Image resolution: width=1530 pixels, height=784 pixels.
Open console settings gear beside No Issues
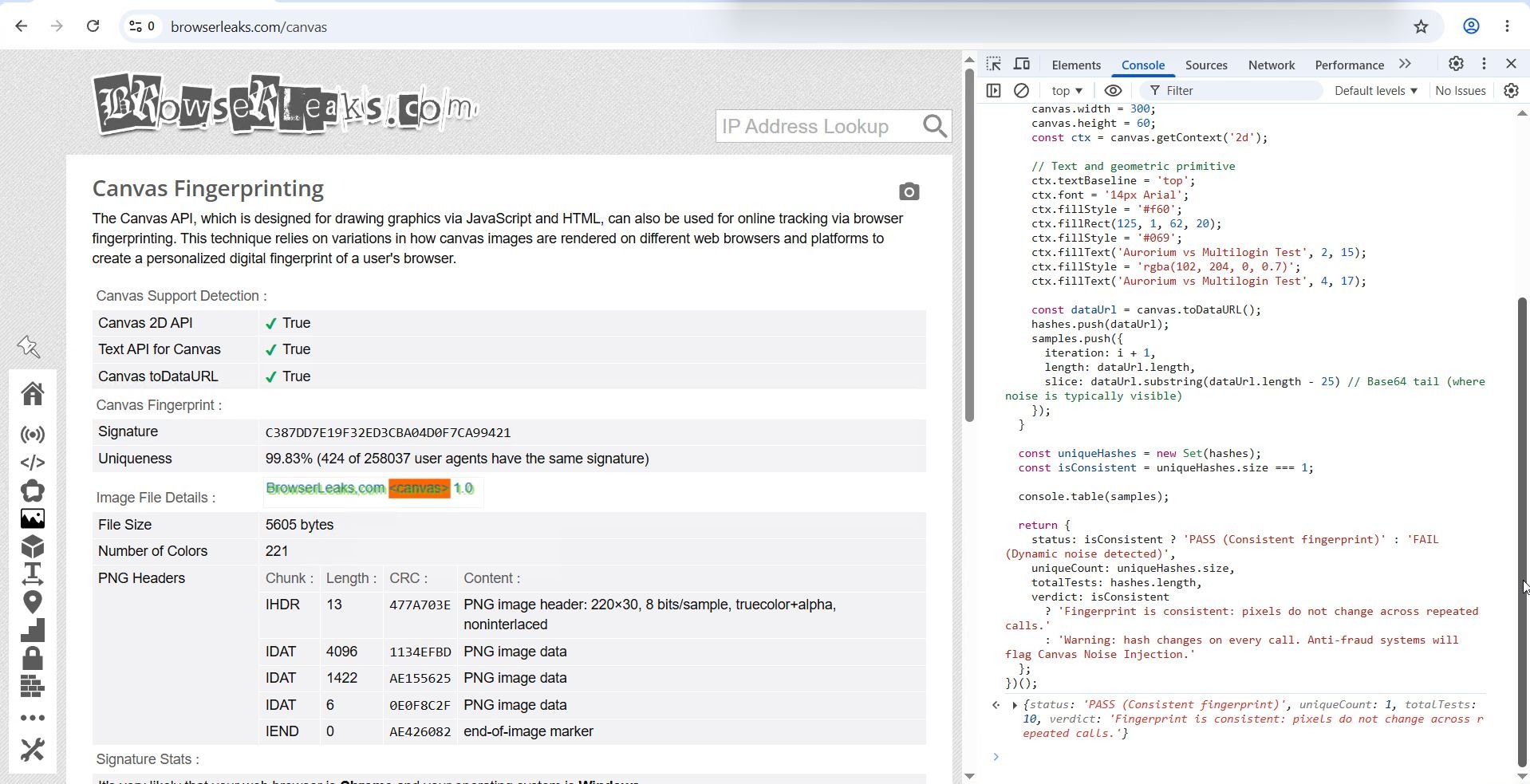click(x=1511, y=91)
